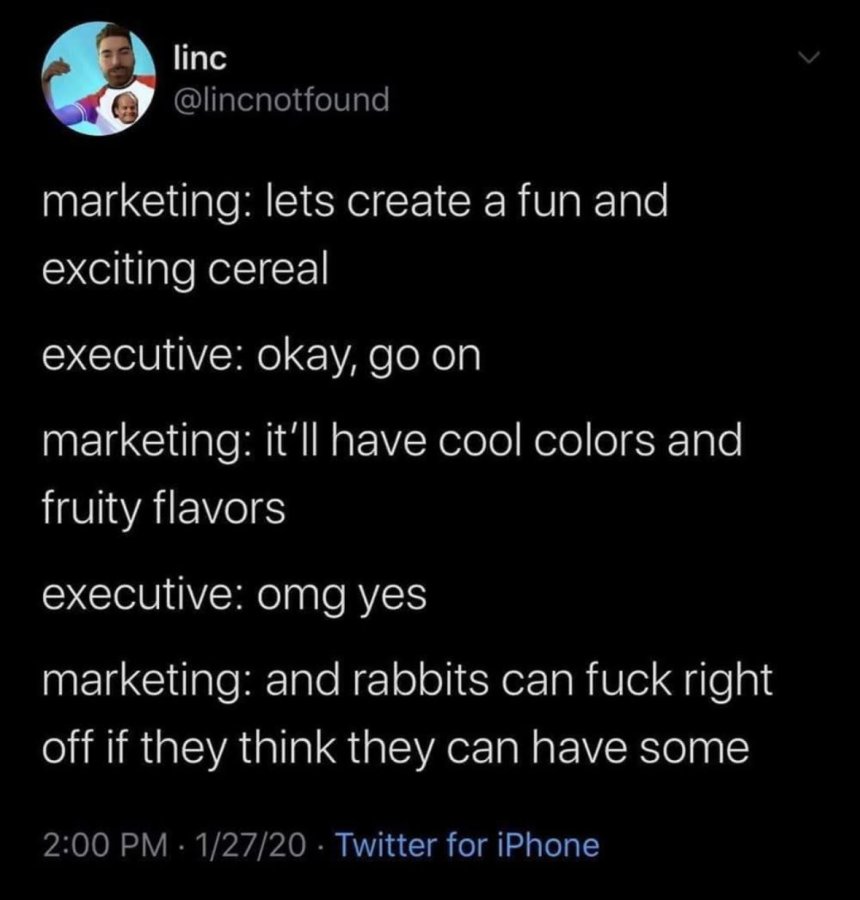Click the display name "linc"
860x900 pixels.
(200, 58)
